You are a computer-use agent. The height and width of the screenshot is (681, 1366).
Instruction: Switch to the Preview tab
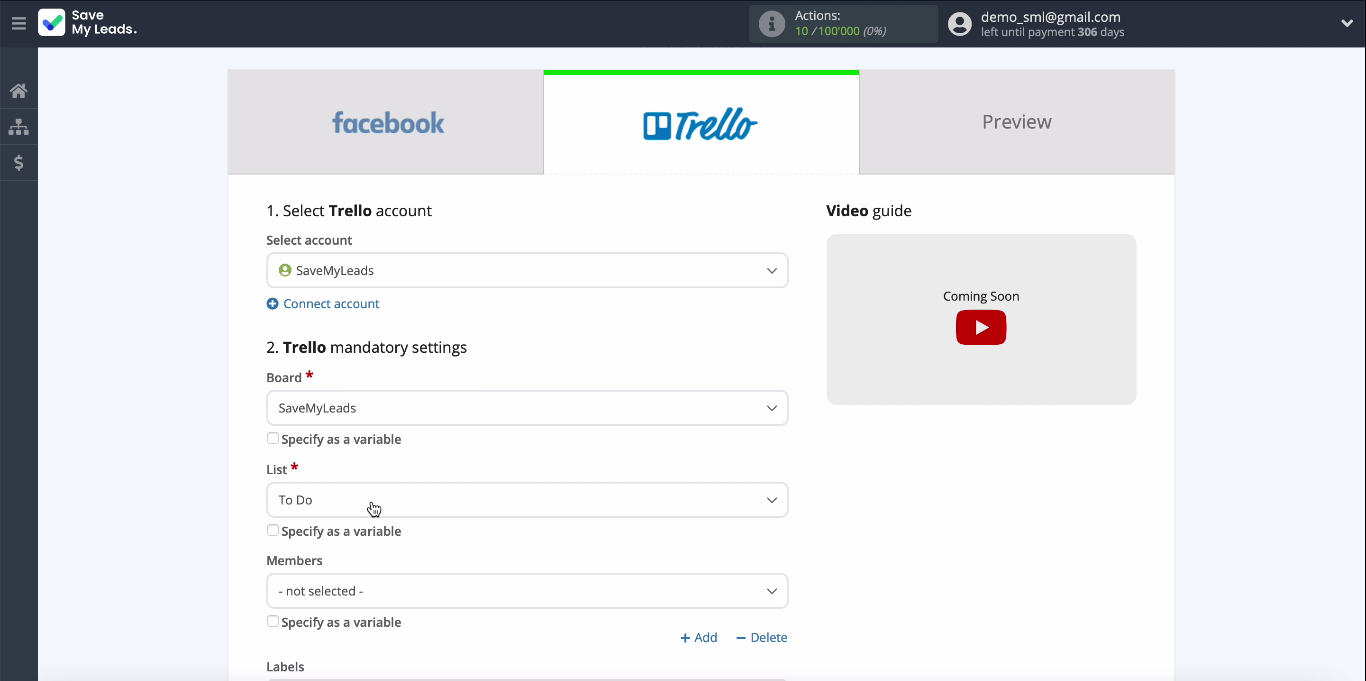coord(1017,122)
